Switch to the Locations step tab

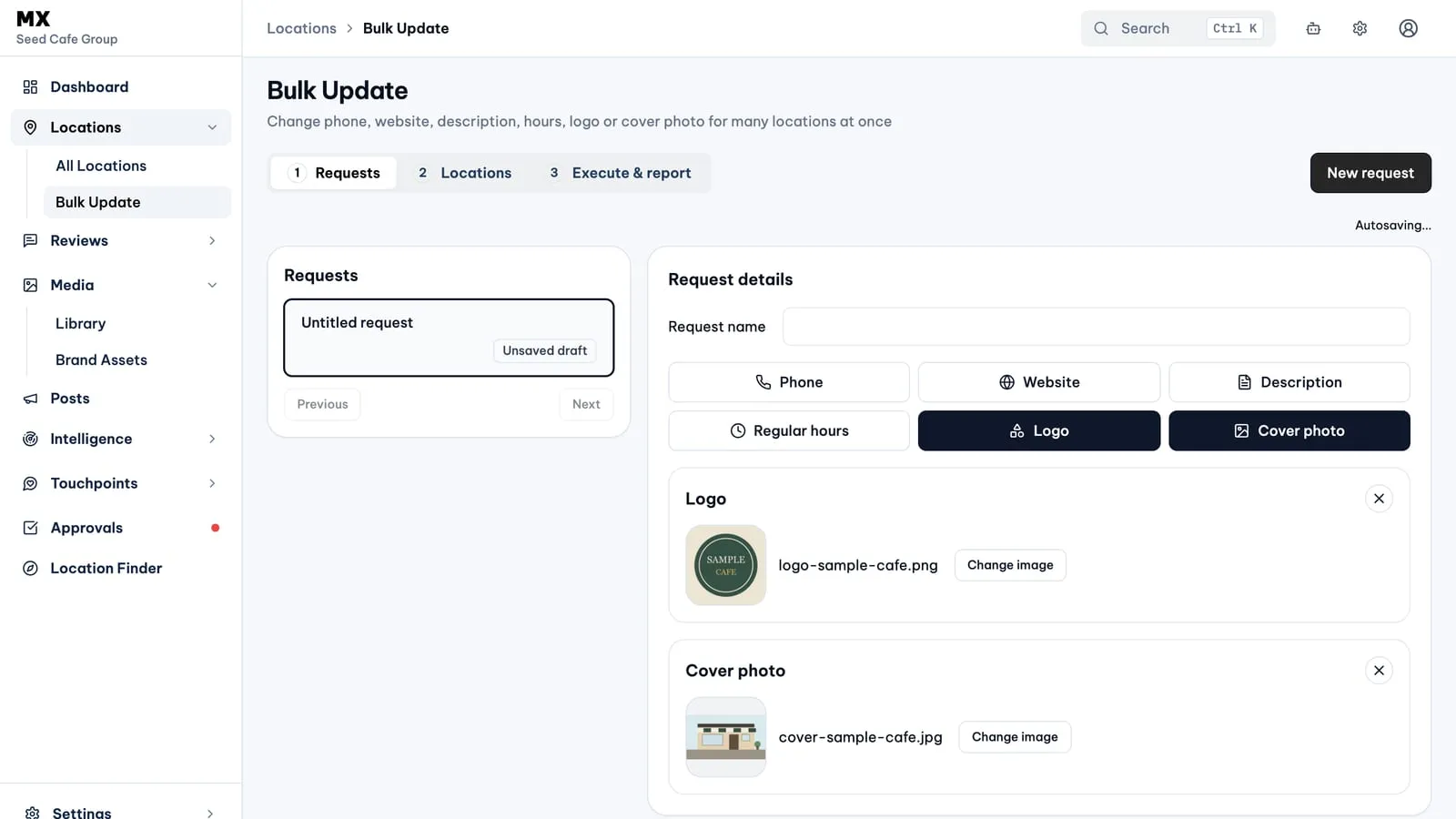(464, 173)
